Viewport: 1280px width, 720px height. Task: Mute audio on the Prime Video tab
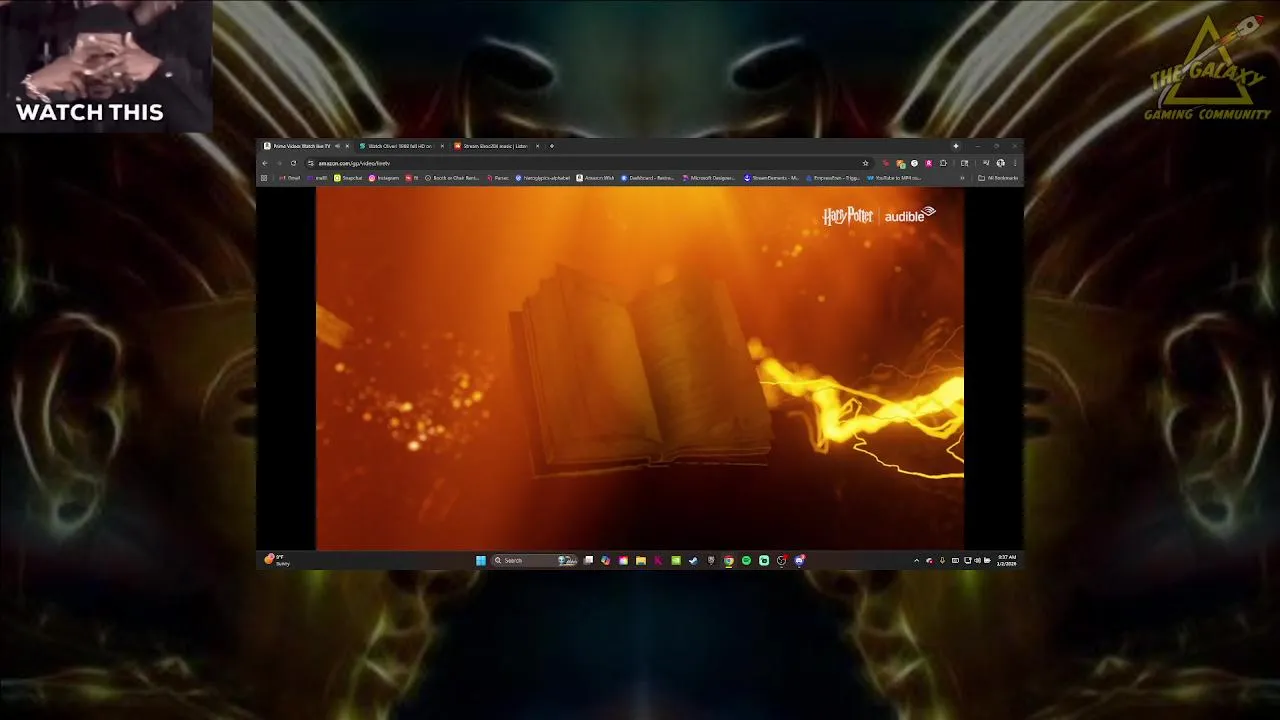(337, 146)
